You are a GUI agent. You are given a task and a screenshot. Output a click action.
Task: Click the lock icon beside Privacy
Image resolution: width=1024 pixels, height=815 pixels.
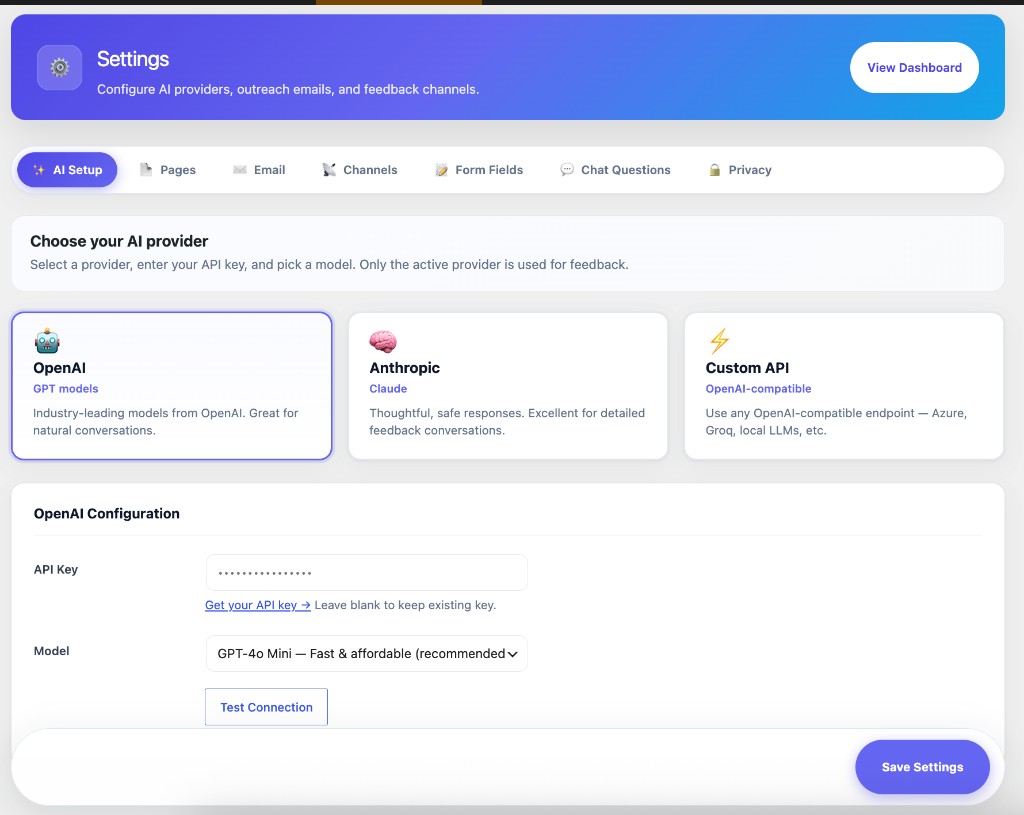[x=714, y=170]
